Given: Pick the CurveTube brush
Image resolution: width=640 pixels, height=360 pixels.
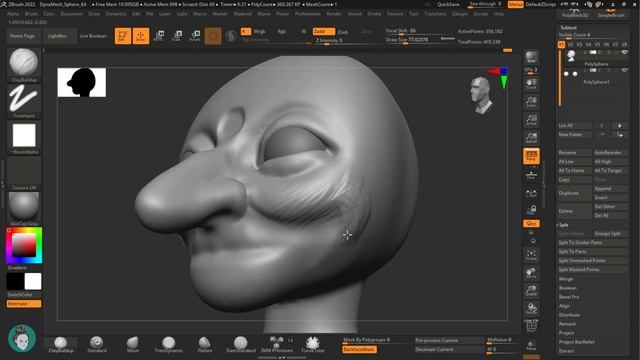Looking at the screenshot, I should [x=313, y=345].
